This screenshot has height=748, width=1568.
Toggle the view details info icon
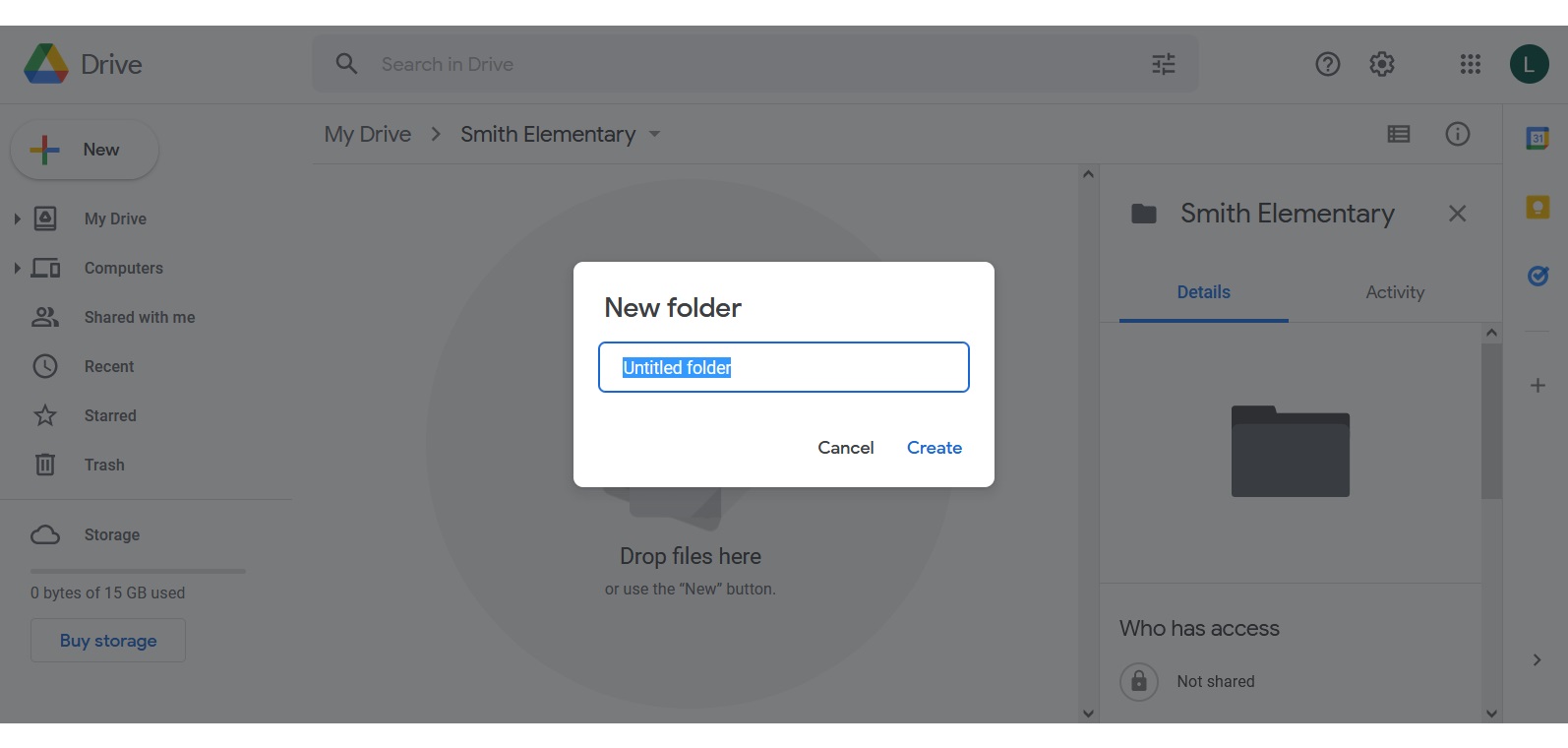(x=1458, y=134)
